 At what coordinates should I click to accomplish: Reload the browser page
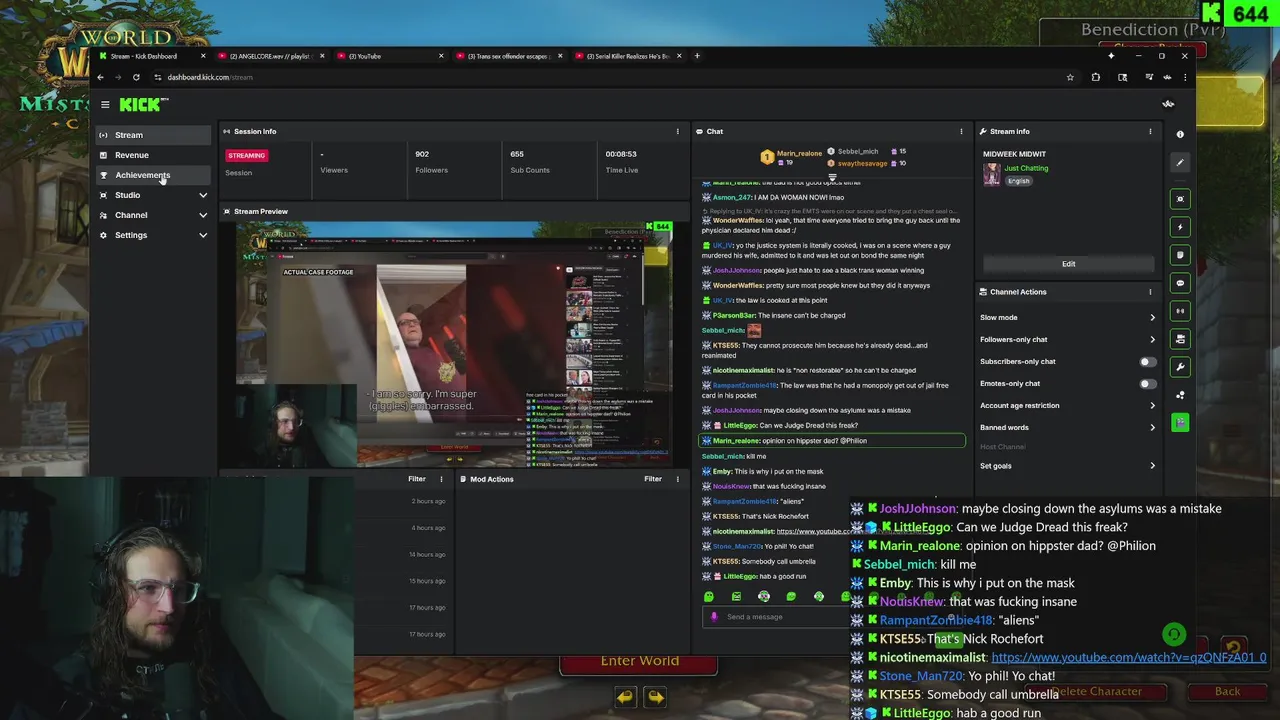tap(136, 77)
